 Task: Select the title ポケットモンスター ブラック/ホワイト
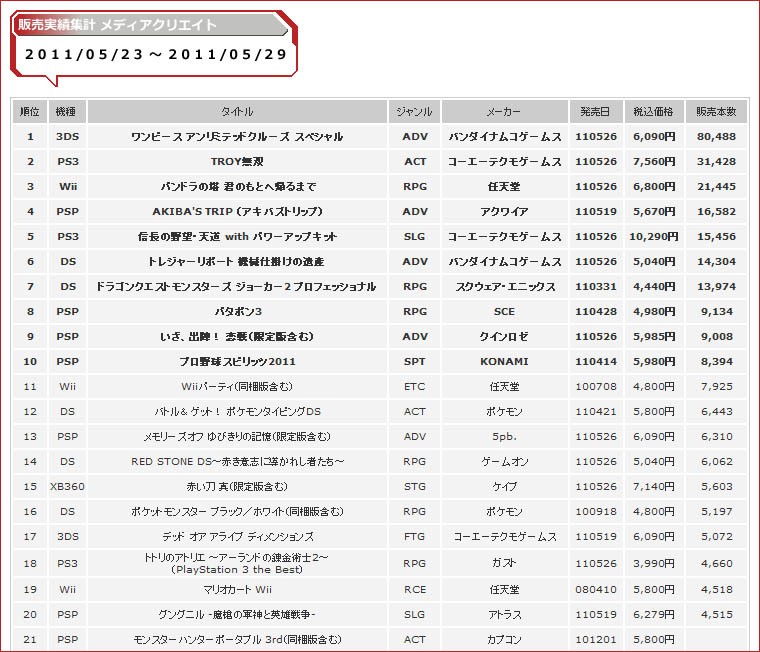click(x=237, y=511)
